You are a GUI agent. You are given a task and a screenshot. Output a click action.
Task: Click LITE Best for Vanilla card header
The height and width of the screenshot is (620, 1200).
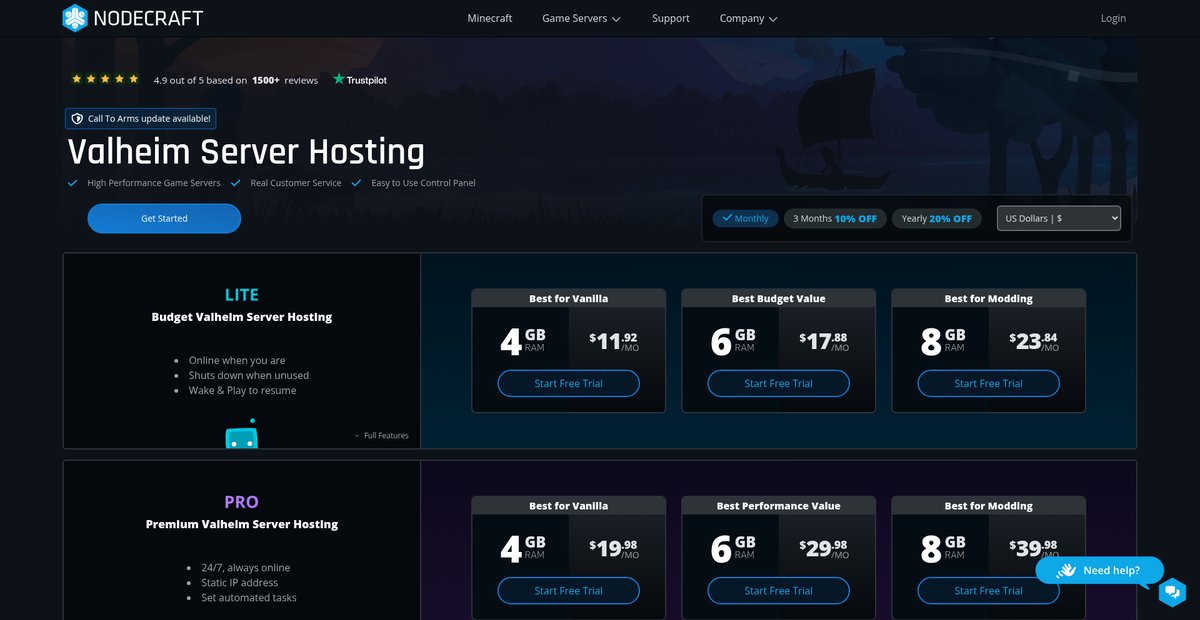tap(569, 298)
